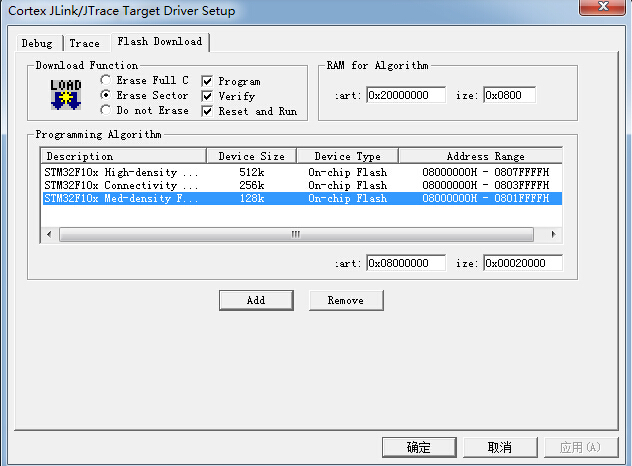Screen dimensions: 632x466
Task: Click the 256k device size cell
Action: tap(252, 185)
